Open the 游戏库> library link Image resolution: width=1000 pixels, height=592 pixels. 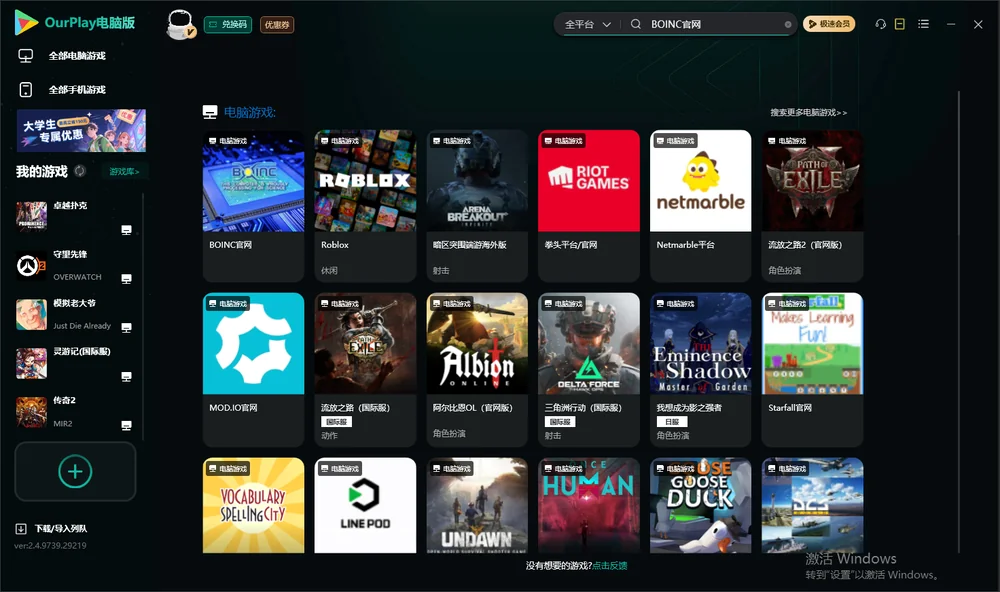point(124,172)
